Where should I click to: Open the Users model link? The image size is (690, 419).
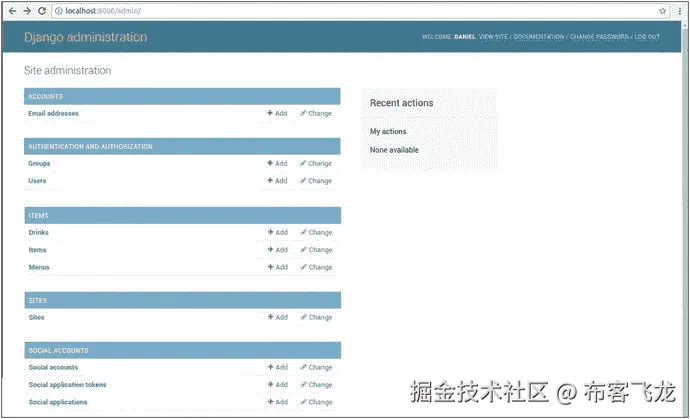point(37,181)
